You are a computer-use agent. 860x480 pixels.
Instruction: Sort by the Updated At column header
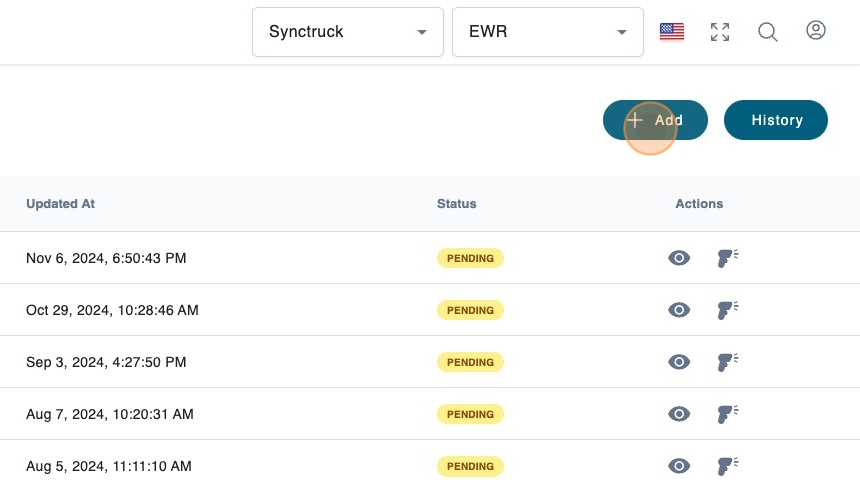click(x=60, y=204)
